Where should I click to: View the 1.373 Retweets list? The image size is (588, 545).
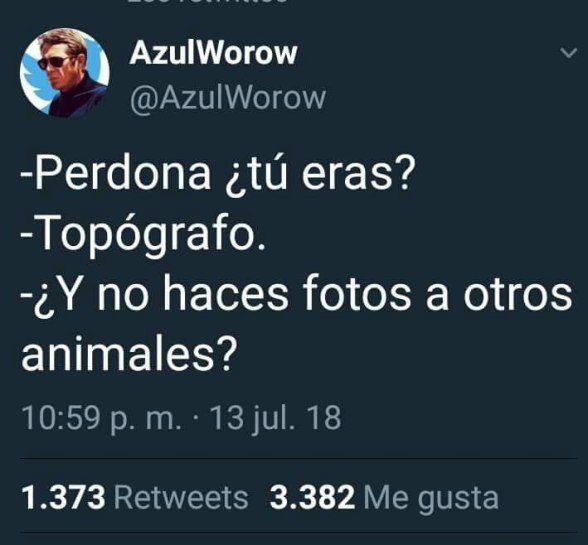pos(135,498)
